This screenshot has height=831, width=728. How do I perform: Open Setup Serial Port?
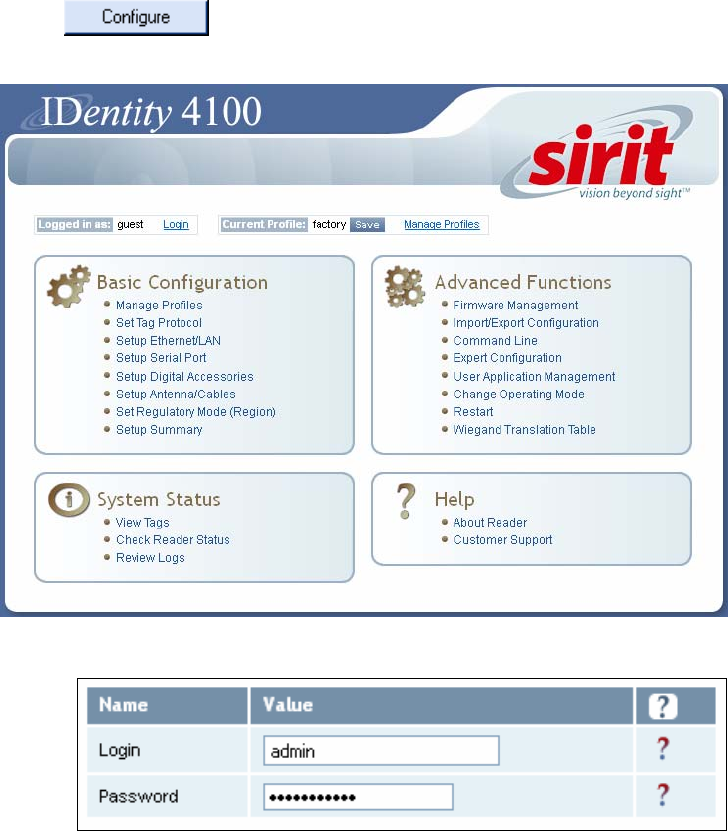(161, 358)
